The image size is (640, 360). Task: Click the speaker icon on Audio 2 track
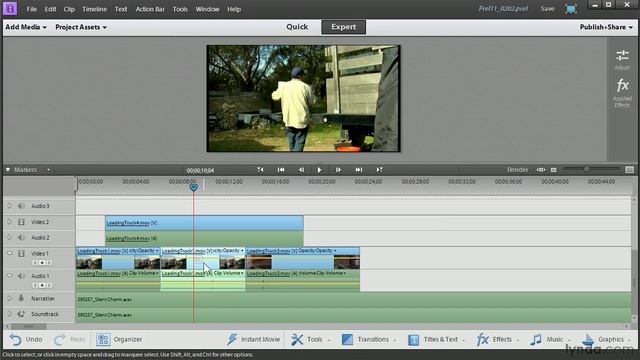click(x=21, y=238)
